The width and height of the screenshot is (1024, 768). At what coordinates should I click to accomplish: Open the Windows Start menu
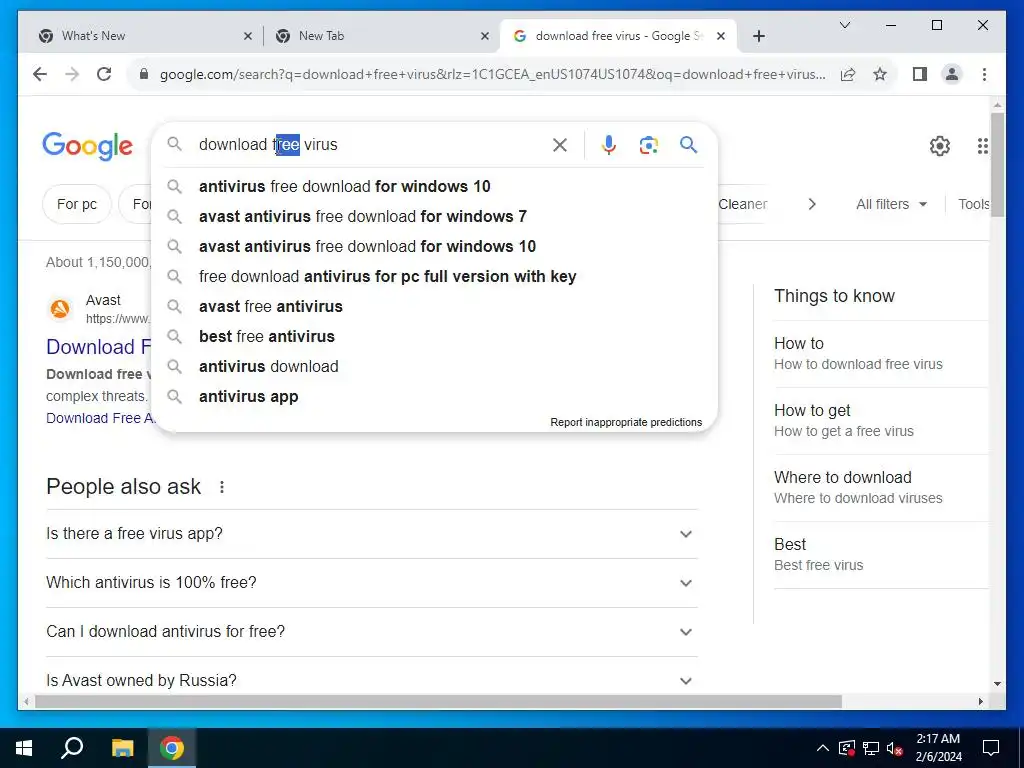[x=24, y=748]
